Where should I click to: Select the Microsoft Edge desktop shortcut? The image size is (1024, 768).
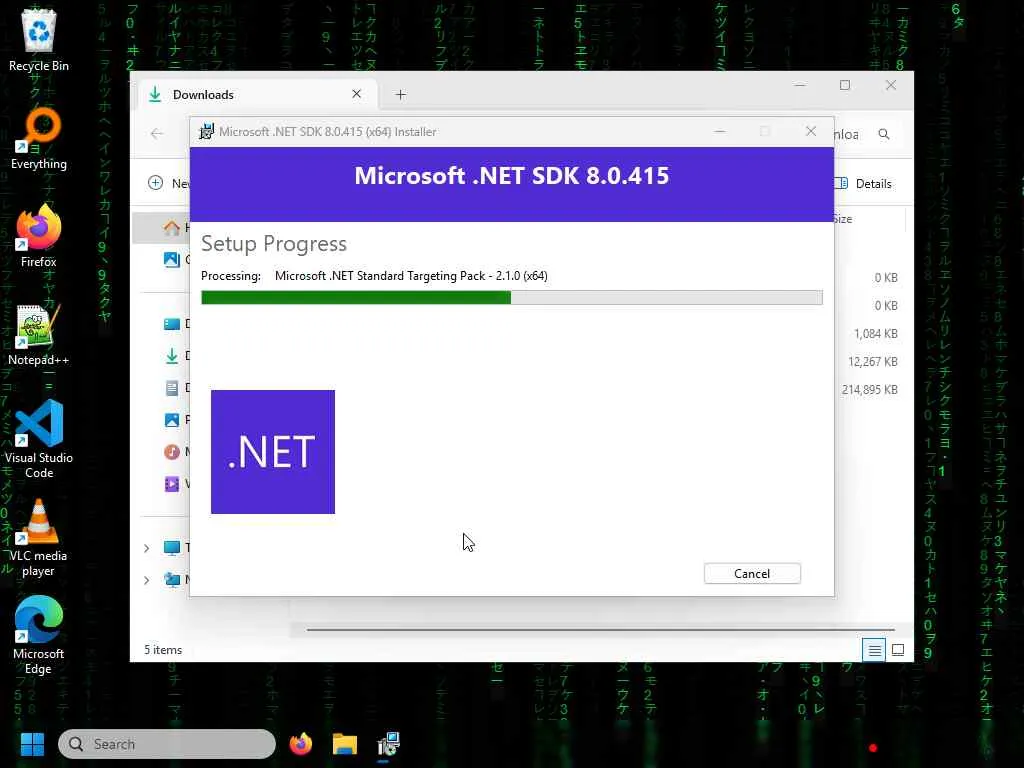pyautogui.click(x=39, y=635)
